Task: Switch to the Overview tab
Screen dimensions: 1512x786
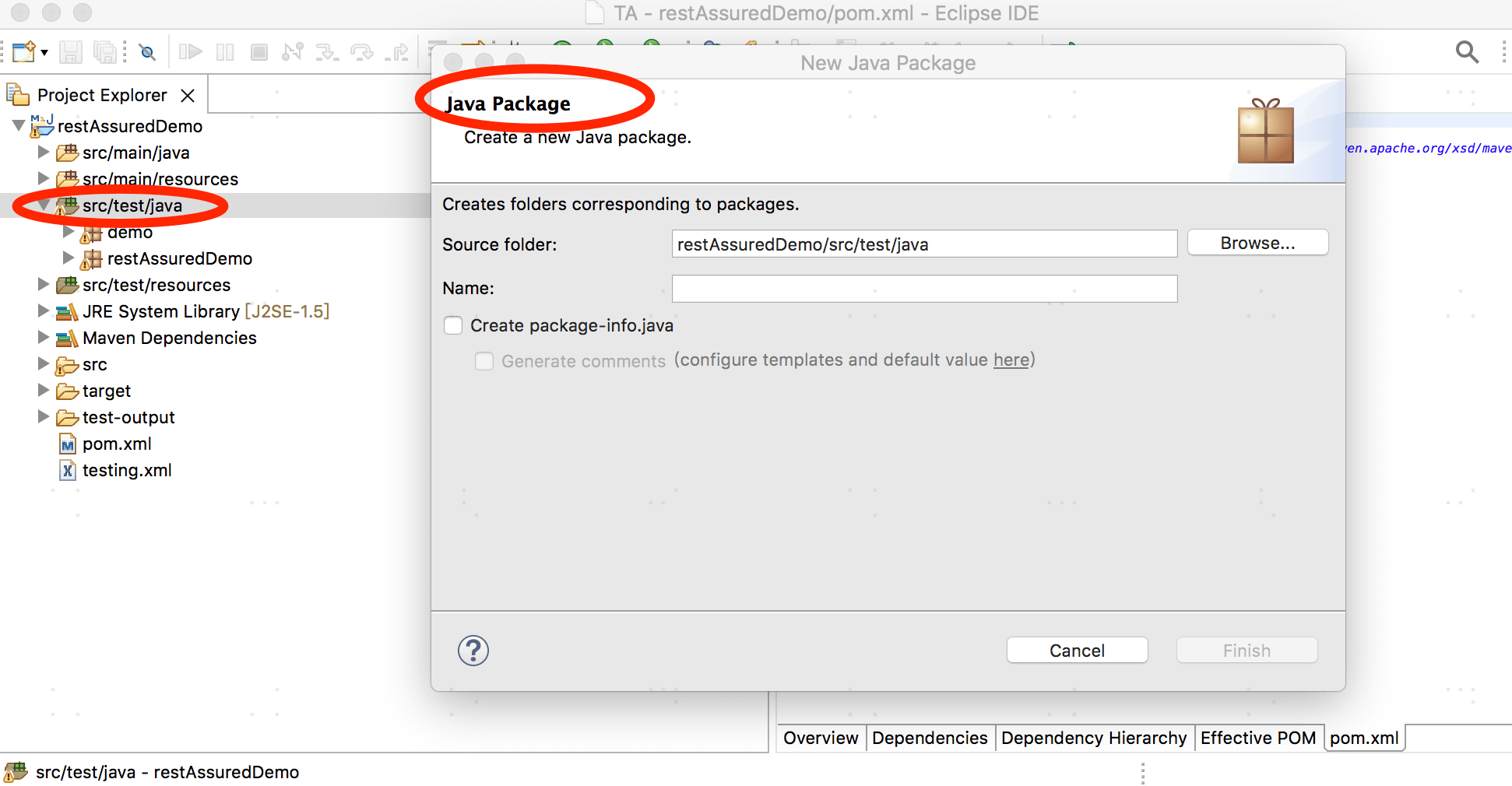Action: [821, 738]
